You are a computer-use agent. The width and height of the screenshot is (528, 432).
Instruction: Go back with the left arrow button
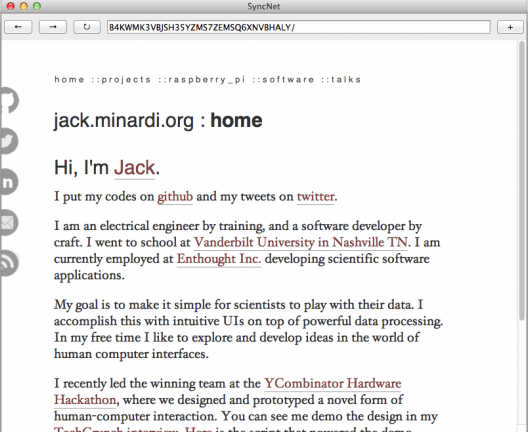pos(18,27)
